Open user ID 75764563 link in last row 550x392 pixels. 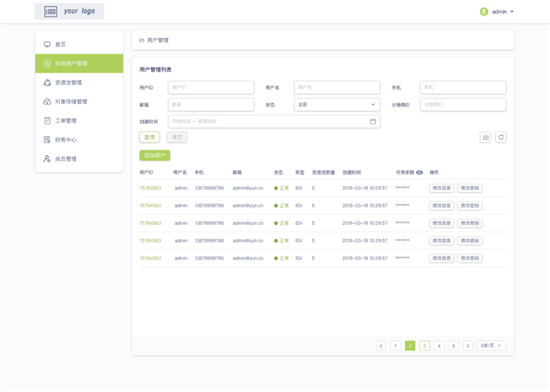(150, 258)
